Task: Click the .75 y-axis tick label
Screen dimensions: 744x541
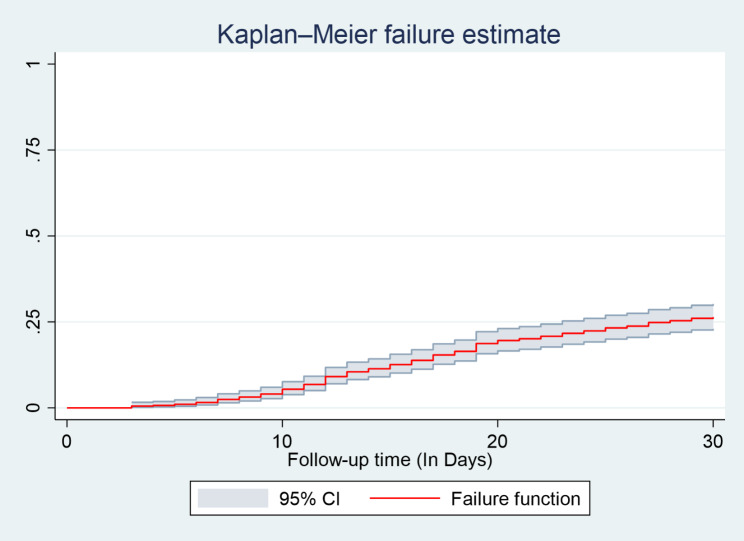Action: tap(35, 150)
